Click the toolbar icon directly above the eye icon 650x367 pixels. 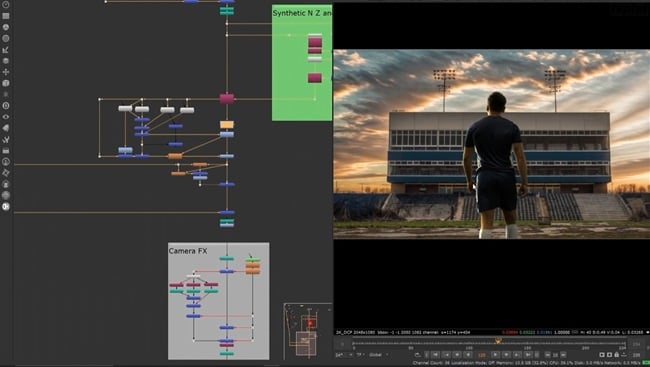6,105
